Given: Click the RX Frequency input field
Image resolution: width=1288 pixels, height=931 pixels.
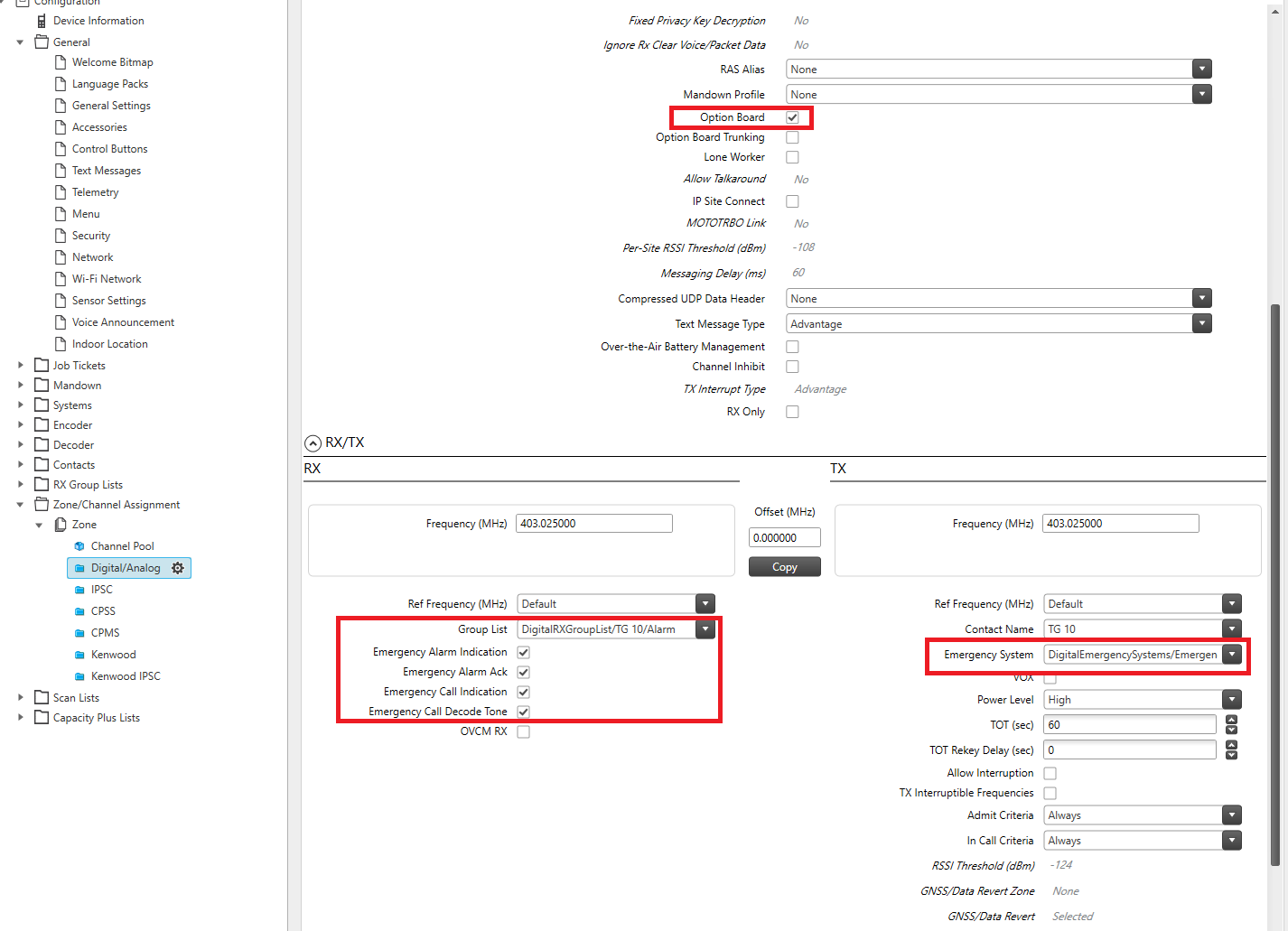Looking at the screenshot, I should [593, 523].
